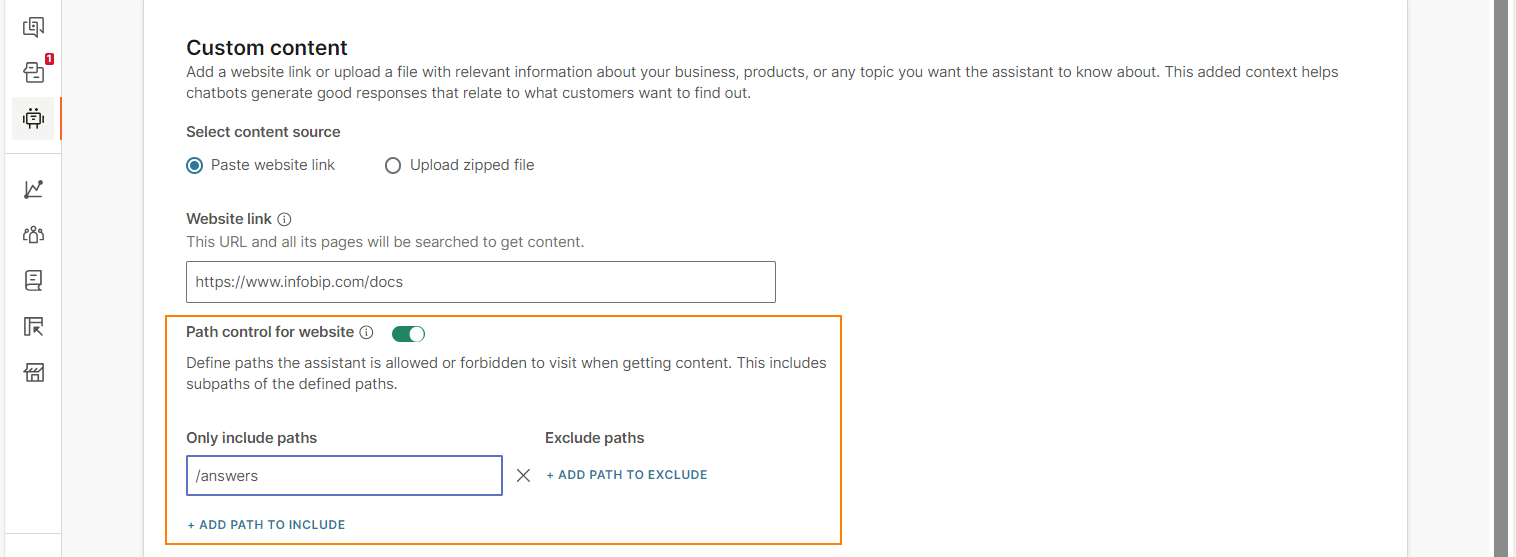Click the Website link URL input field

[x=481, y=282]
